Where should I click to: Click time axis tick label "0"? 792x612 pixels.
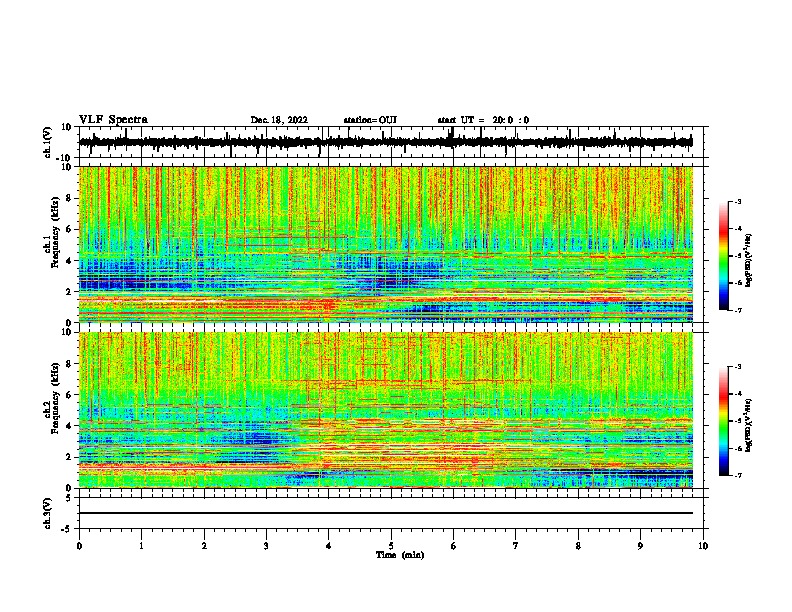(x=79, y=546)
